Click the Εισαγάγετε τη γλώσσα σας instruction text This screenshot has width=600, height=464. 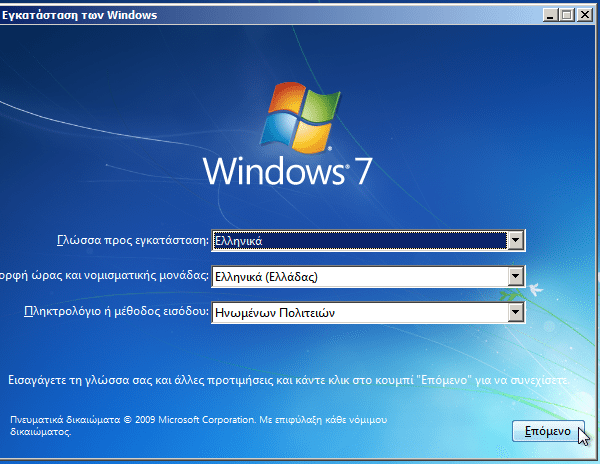pos(289,380)
